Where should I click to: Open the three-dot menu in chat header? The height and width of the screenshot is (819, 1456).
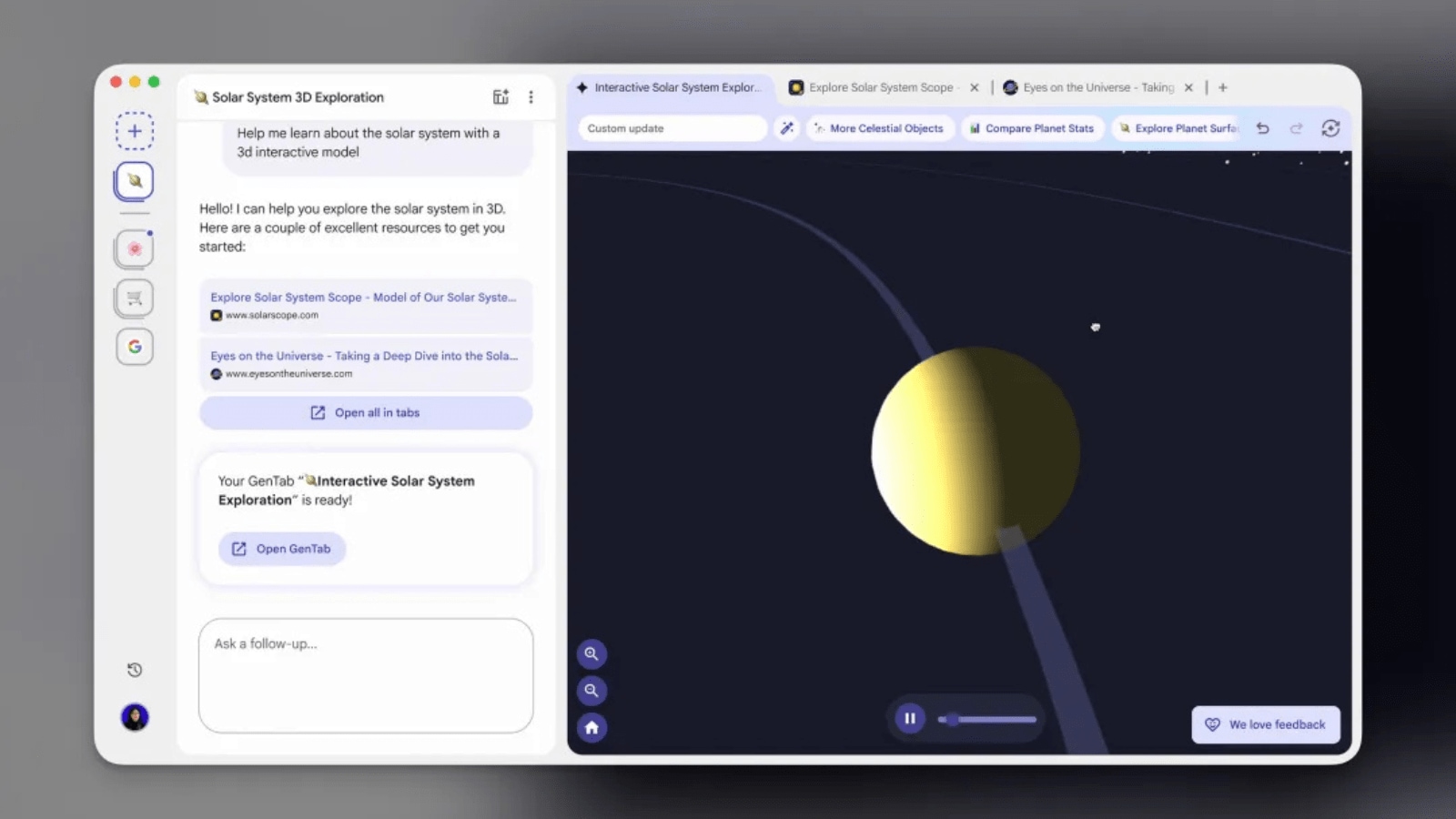pyautogui.click(x=531, y=97)
